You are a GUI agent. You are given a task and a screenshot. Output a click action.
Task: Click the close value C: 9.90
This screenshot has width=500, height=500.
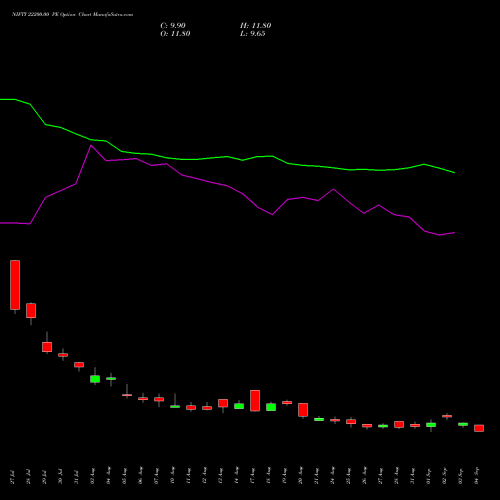point(173,26)
